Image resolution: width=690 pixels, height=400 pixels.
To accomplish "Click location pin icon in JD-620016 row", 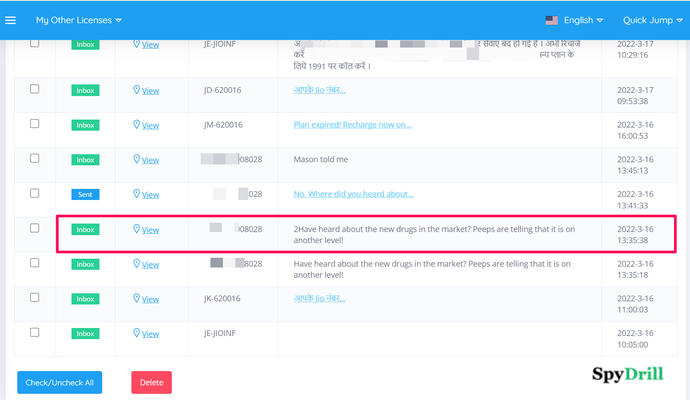I will pyautogui.click(x=137, y=90).
